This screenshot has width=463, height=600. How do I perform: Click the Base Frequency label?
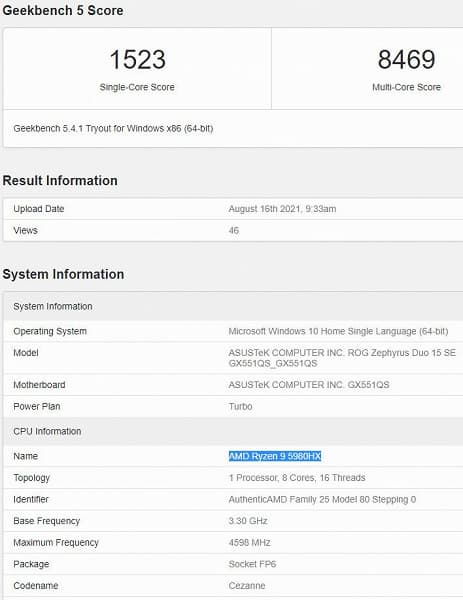[x=46, y=521]
